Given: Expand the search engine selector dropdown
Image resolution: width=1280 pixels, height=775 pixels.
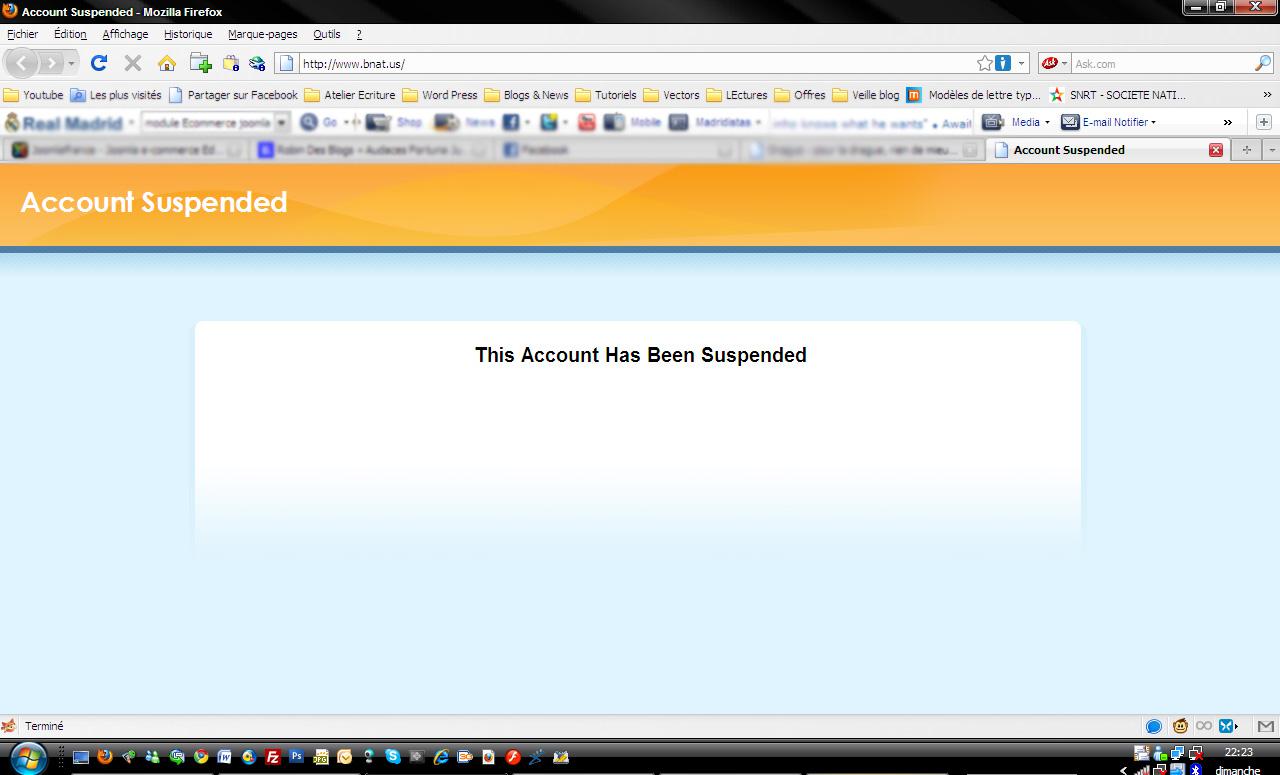Looking at the screenshot, I should point(1054,63).
